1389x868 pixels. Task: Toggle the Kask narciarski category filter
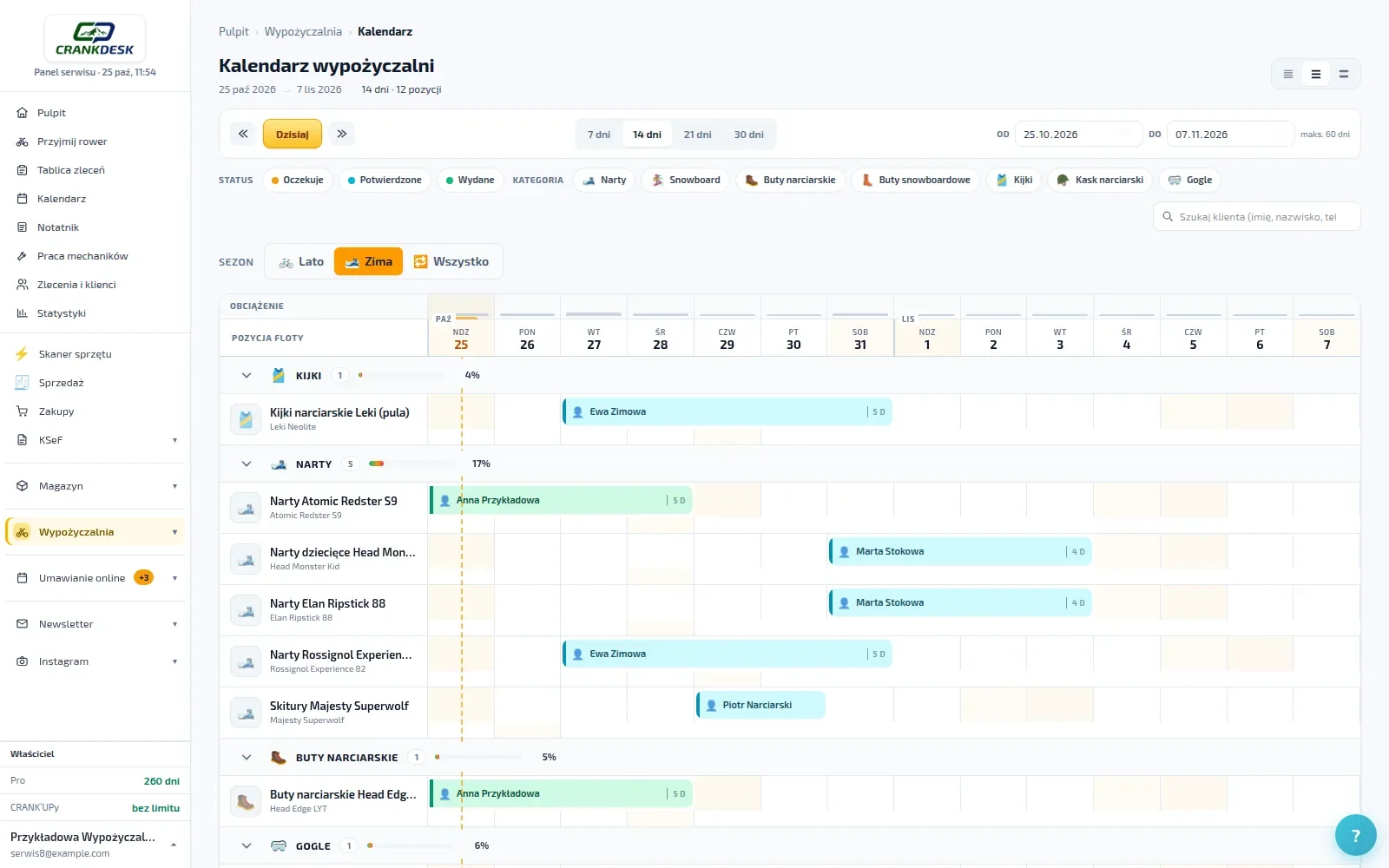1100,181
